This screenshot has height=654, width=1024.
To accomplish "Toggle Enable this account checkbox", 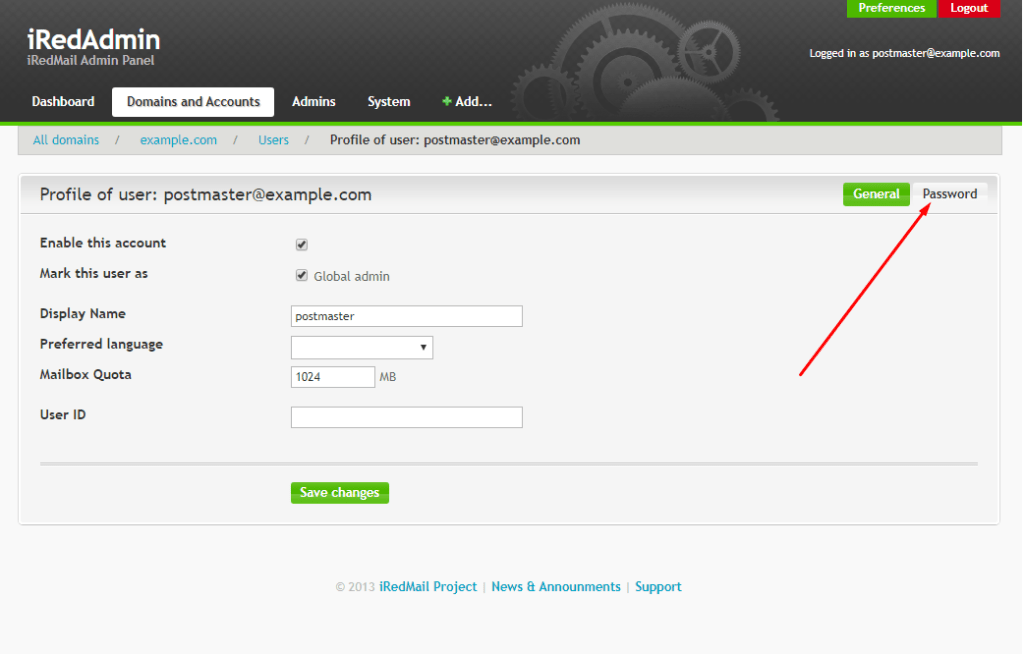I will (301, 245).
